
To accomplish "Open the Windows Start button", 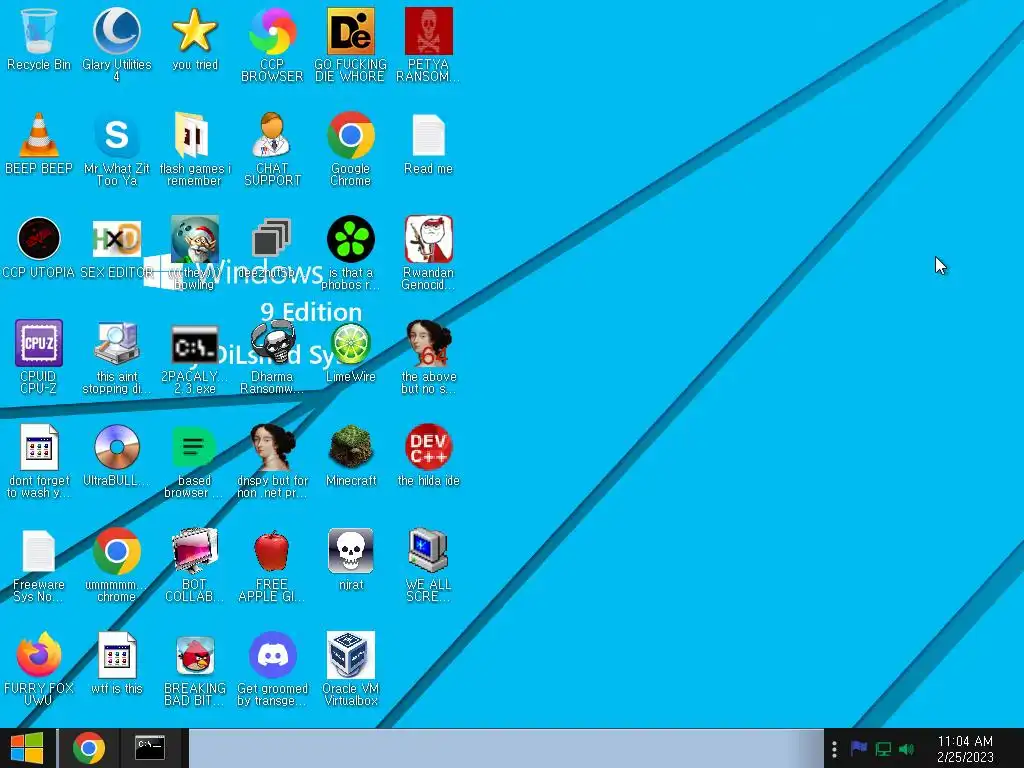I will (27, 748).
